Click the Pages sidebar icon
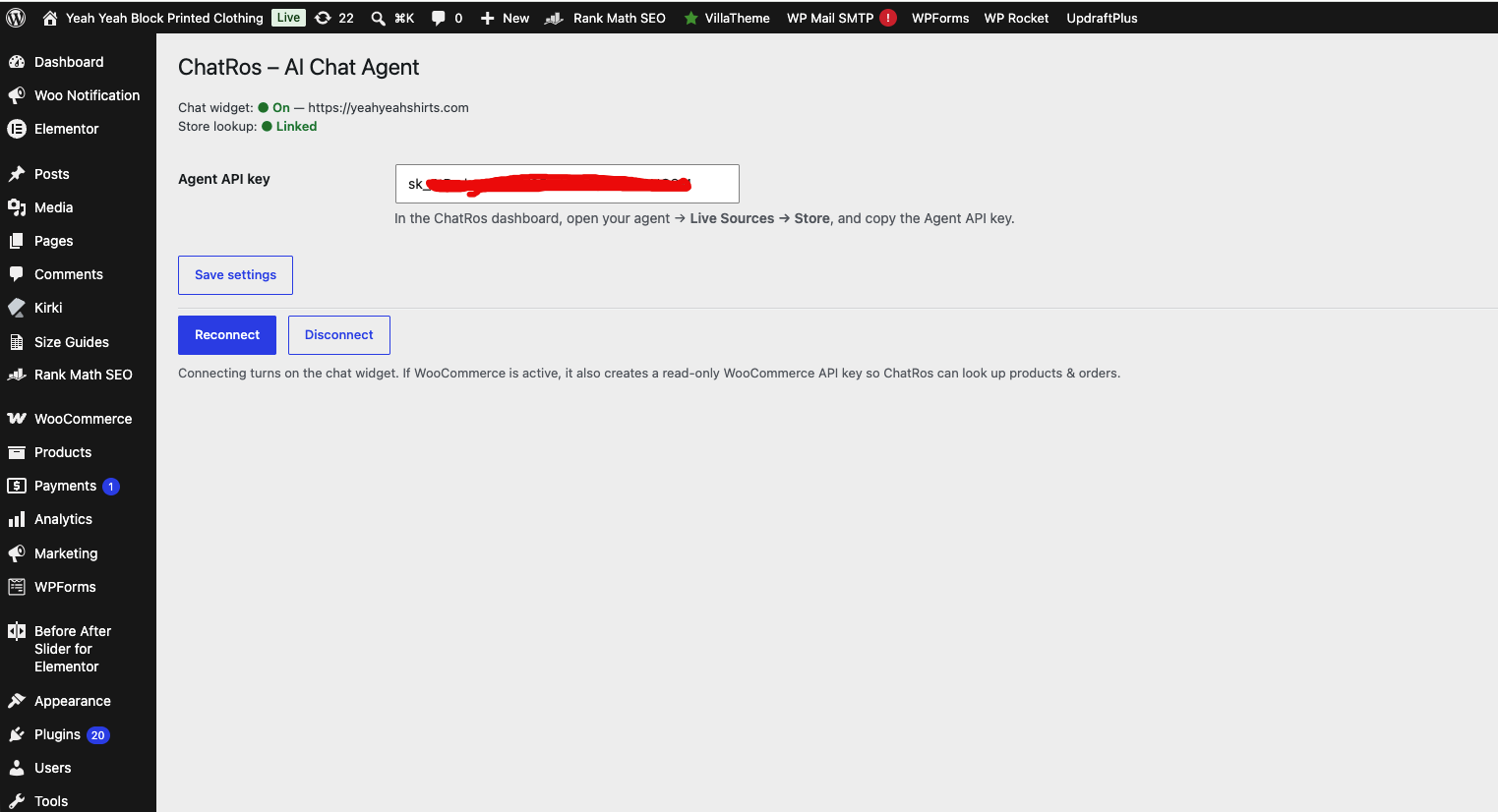Viewport: 1498px width, 812px height. click(x=17, y=241)
